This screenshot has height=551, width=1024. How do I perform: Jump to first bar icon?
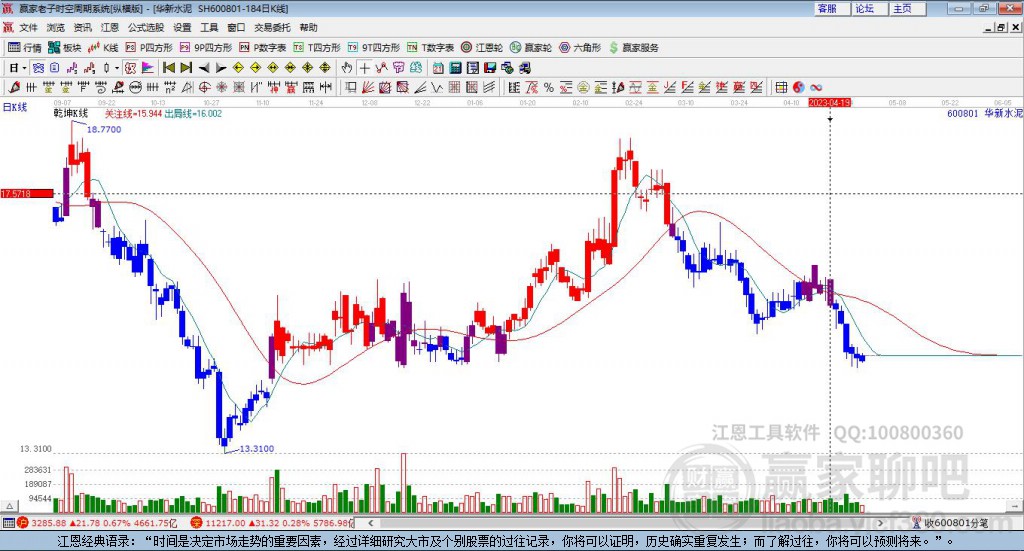[x=168, y=68]
